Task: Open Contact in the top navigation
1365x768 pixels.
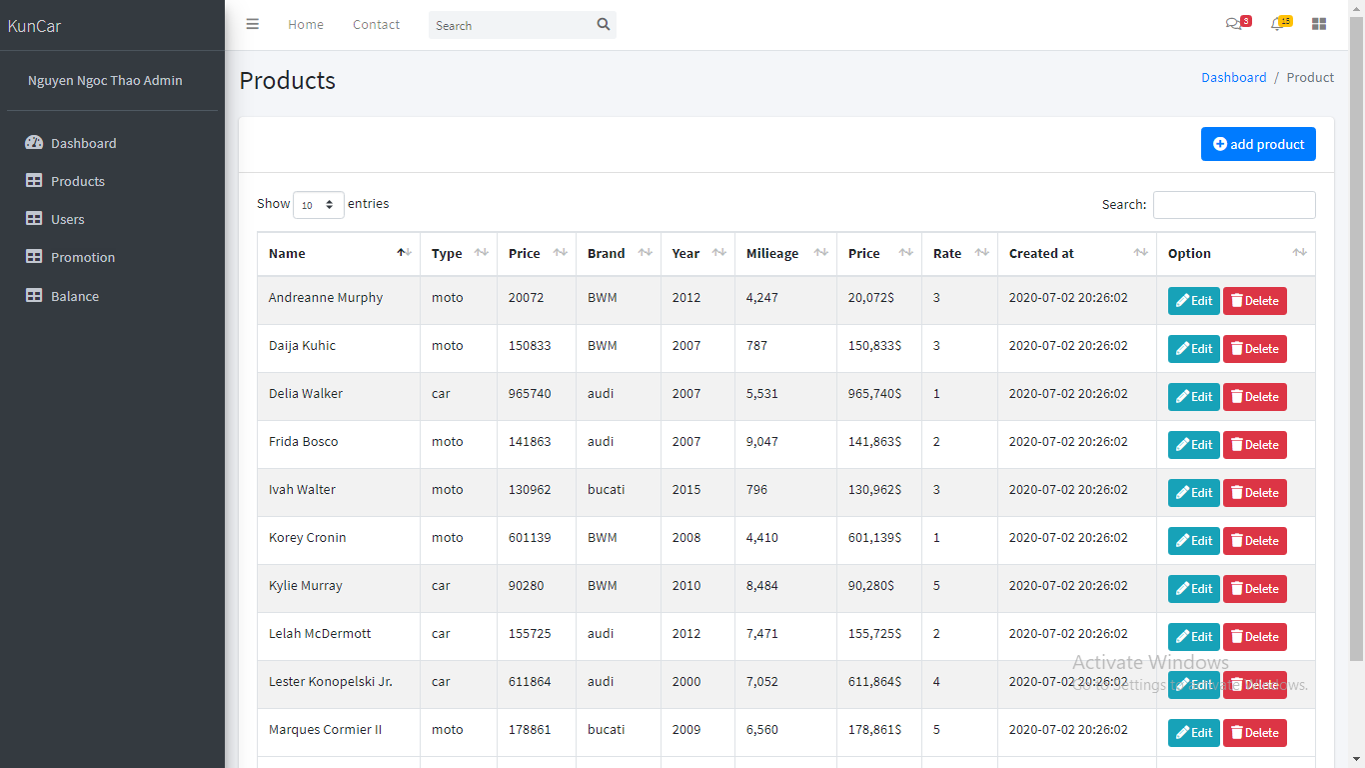Action: point(376,25)
